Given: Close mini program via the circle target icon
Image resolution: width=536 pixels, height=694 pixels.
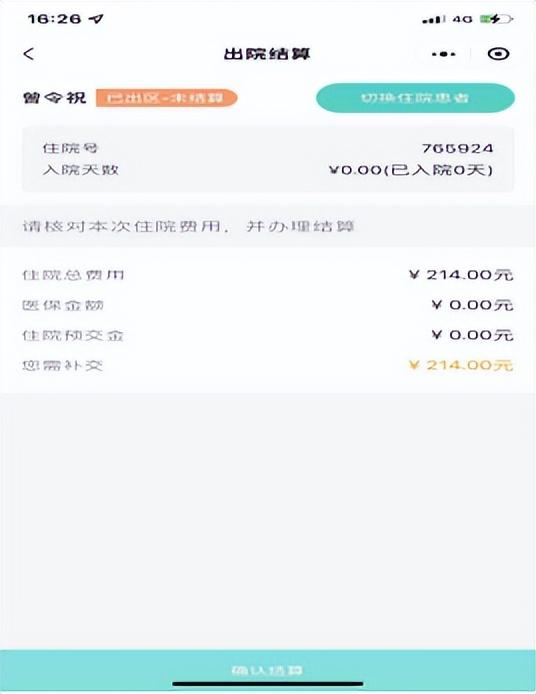Looking at the screenshot, I should 499,54.
